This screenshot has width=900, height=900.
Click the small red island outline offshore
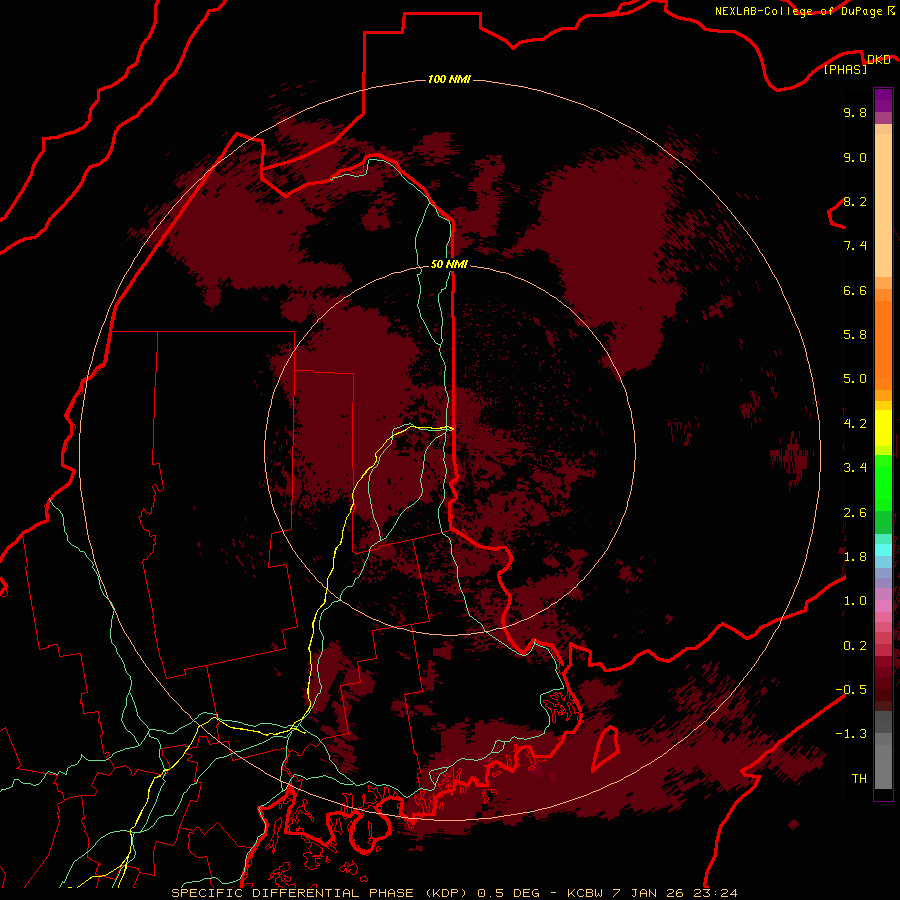pos(606,748)
